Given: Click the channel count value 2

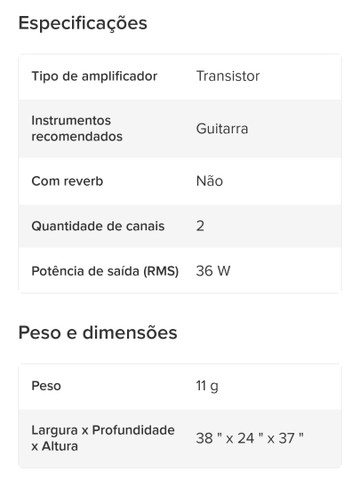Looking at the screenshot, I should pyautogui.click(x=200, y=226).
